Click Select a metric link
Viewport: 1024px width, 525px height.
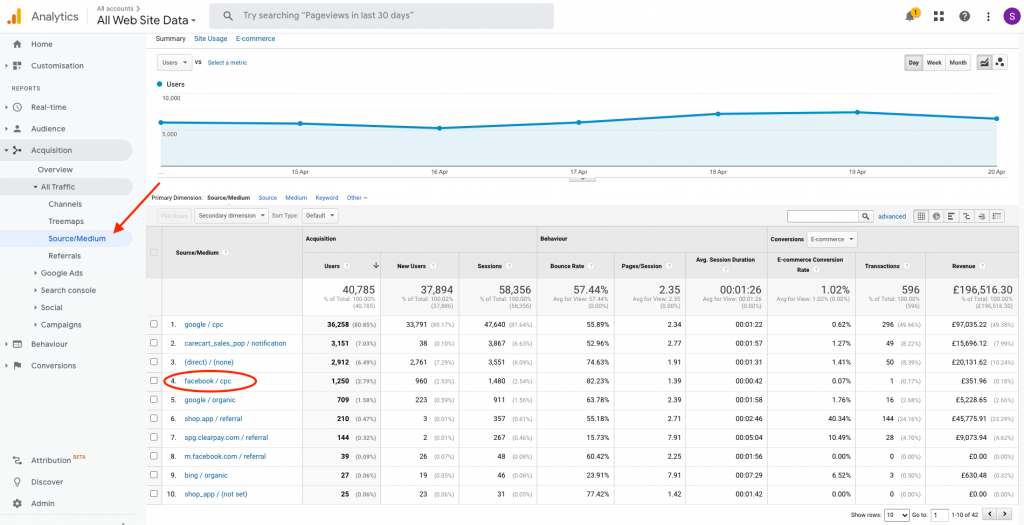(227, 63)
